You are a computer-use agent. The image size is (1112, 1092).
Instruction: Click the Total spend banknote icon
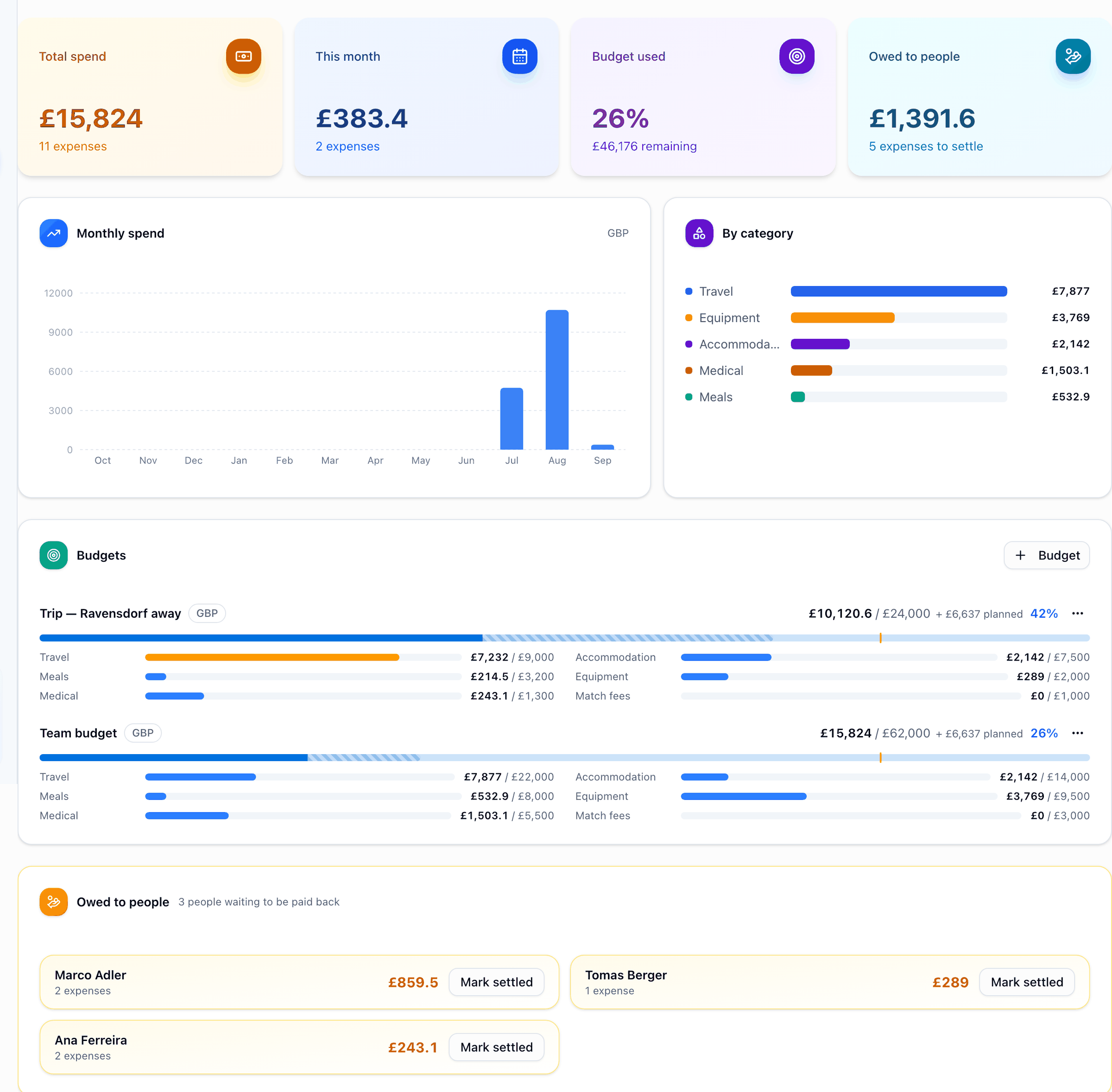[244, 56]
